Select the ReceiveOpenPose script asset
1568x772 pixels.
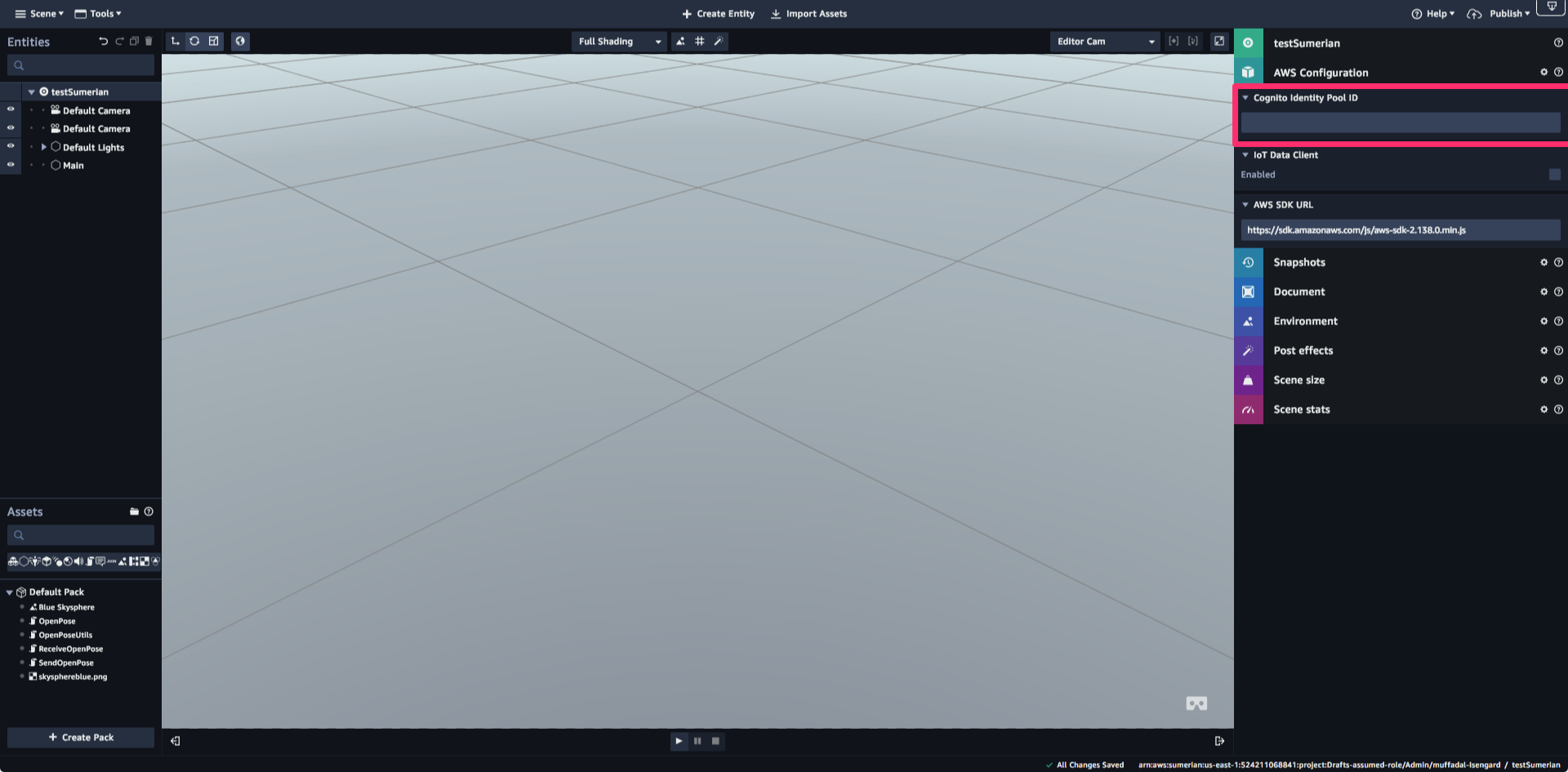(x=70, y=649)
